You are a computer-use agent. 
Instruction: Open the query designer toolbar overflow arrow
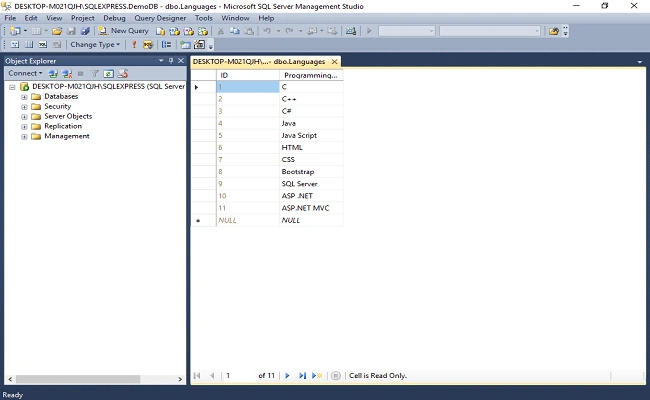211,45
